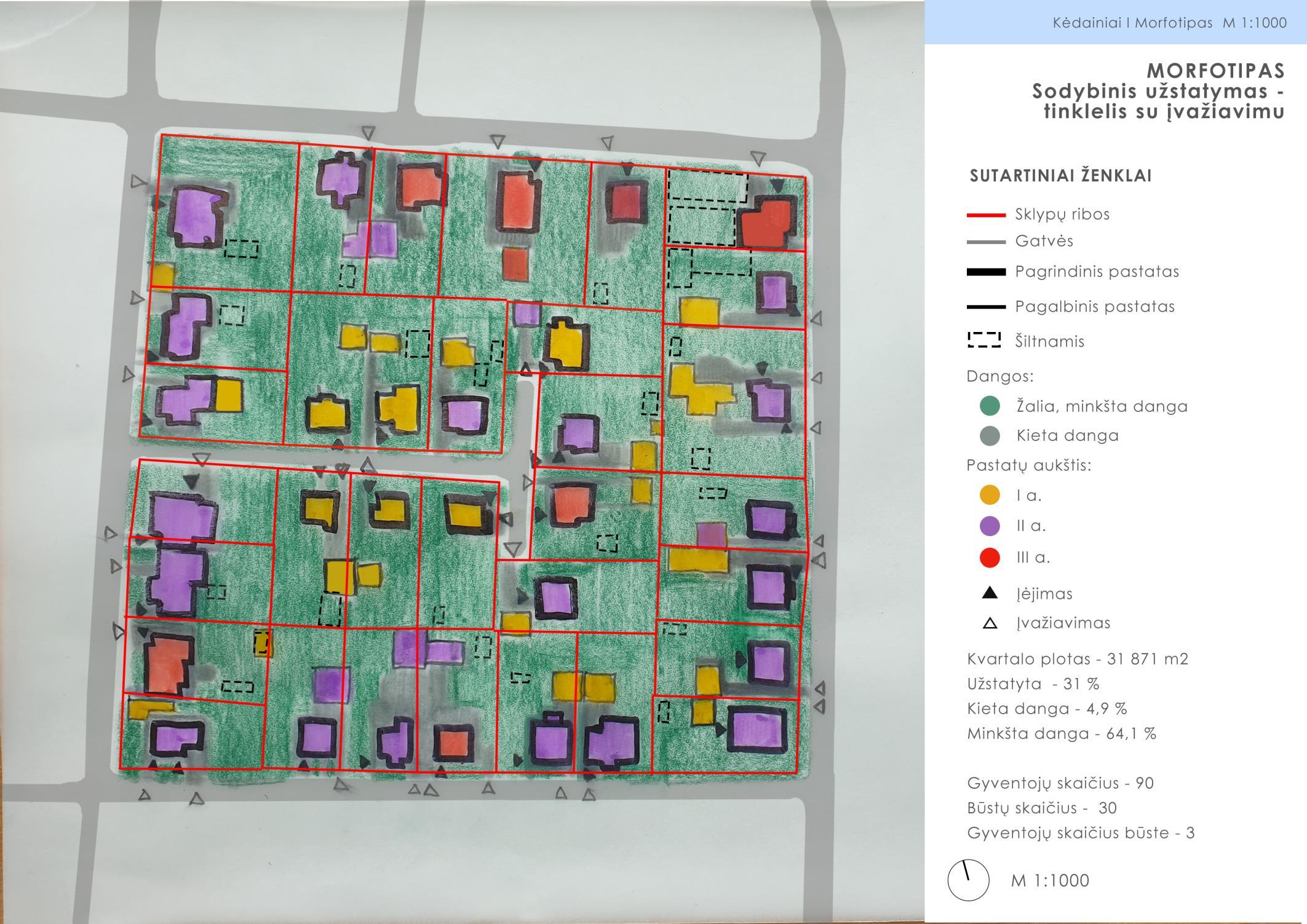Select the green Žalia, minkšta danga swatch
Viewport: 1307px width, 924px height.
tap(989, 406)
